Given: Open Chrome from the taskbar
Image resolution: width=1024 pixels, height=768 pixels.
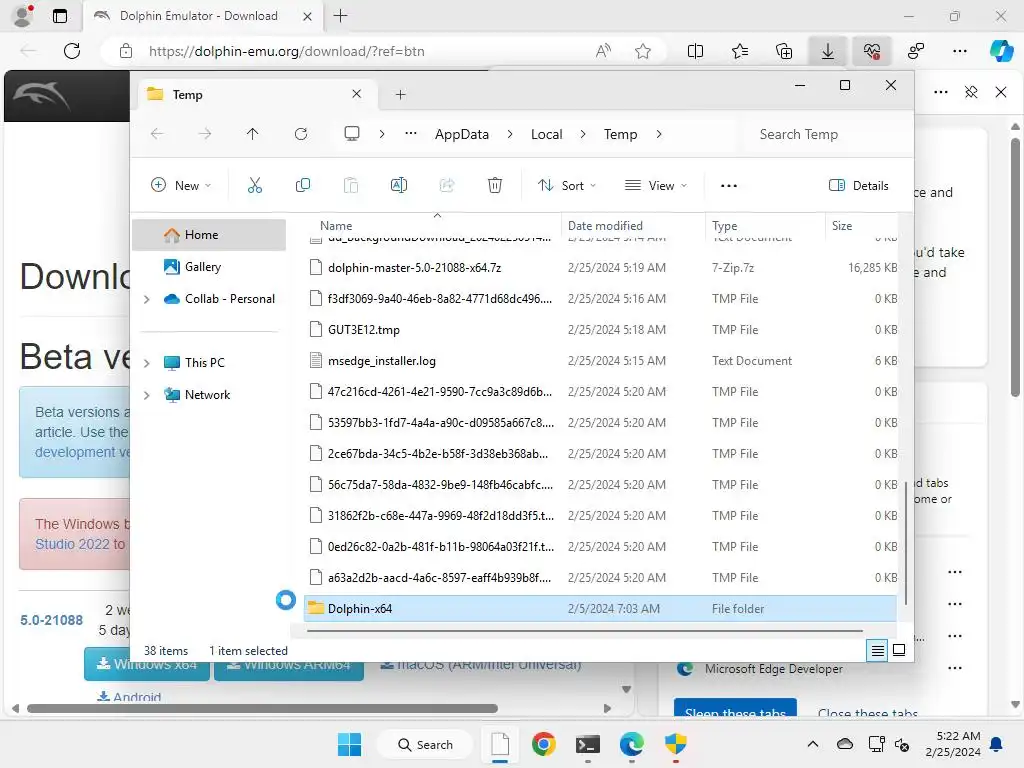Looking at the screenshot, I should [543, 744].
